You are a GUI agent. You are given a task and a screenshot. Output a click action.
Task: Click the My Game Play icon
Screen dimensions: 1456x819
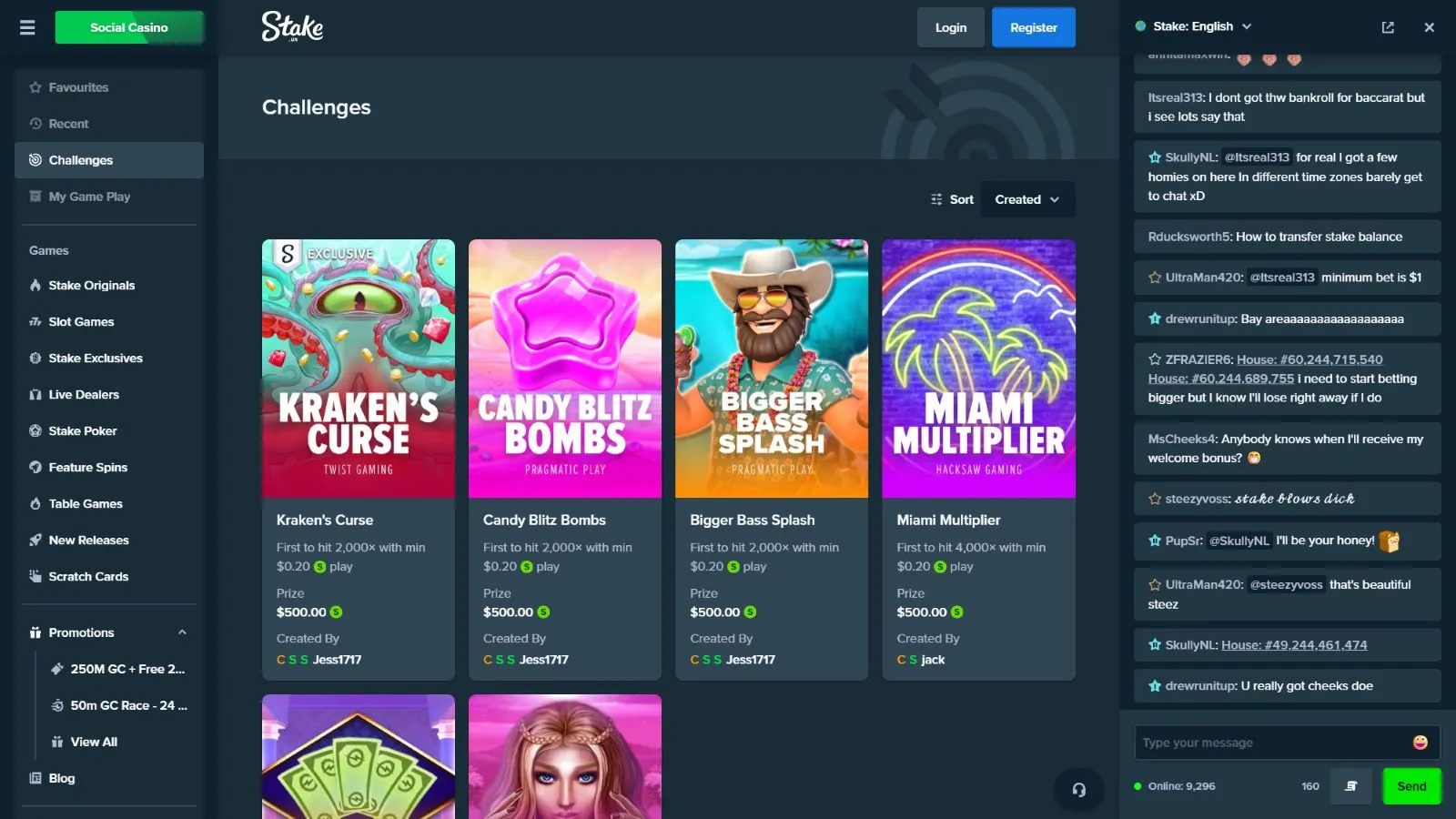point(35,197)
